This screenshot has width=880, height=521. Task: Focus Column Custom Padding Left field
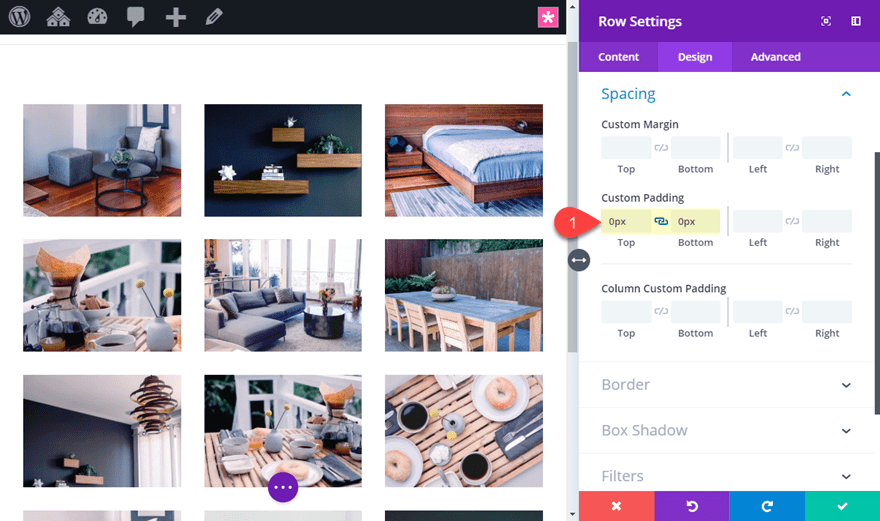tap(758, 312)
